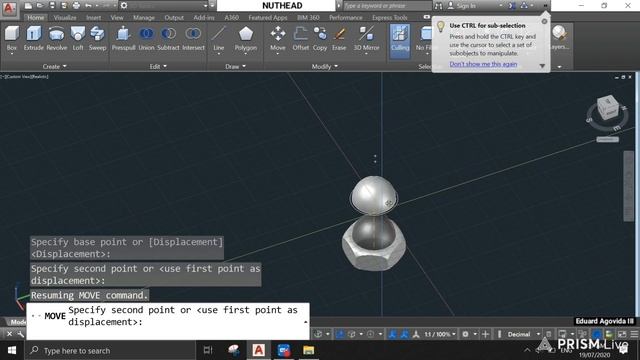
Task: Toggle auto-scale annotation icon in status bar
Action: pyautogui.click(x=404, y=334)
